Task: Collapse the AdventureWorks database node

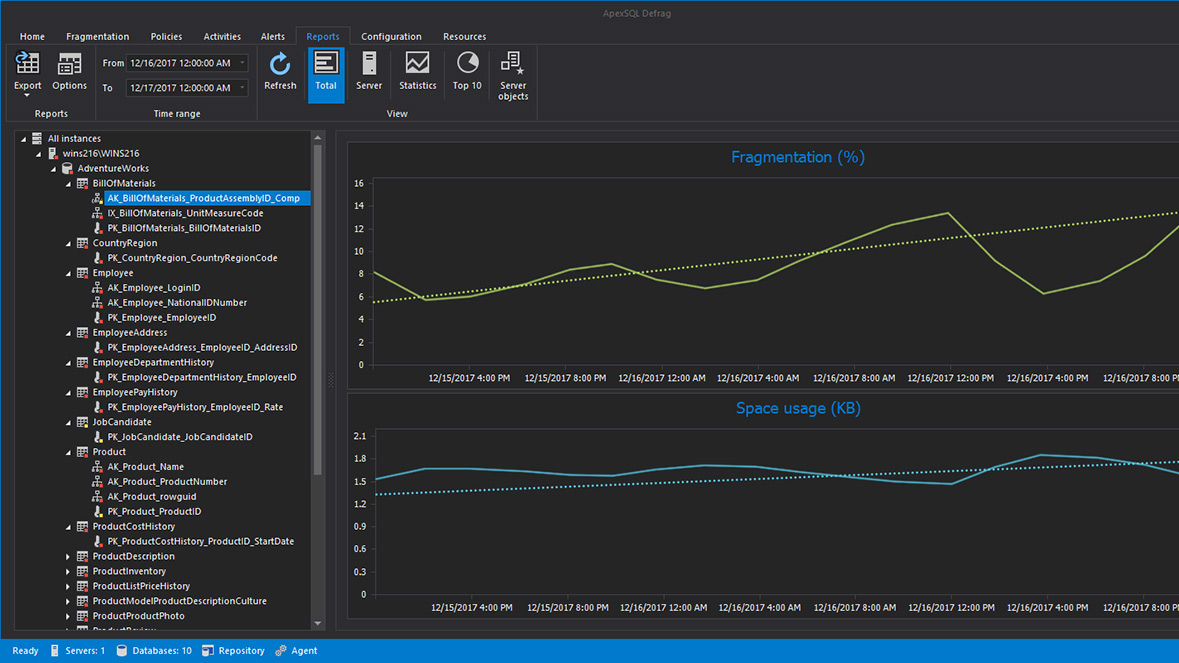Action: 53,168
